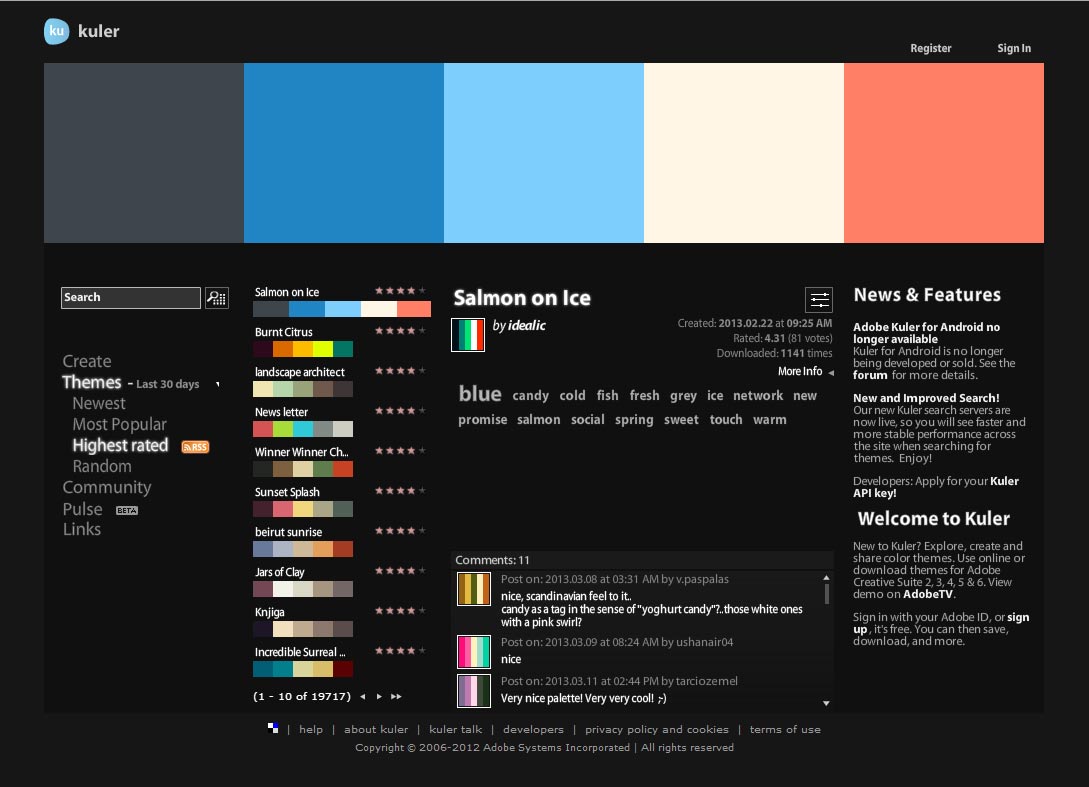1089x787 pixels.
Task: Click the striped theme avatar beside idealic
Action: [467, 335]
